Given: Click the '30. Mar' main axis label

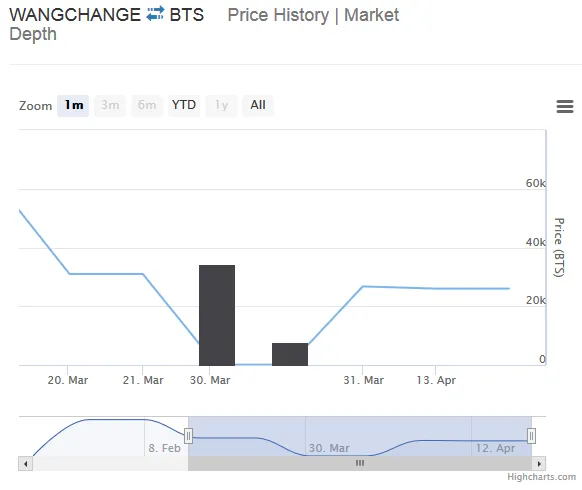Looking at the screenshot, I should tap(210, 380).
